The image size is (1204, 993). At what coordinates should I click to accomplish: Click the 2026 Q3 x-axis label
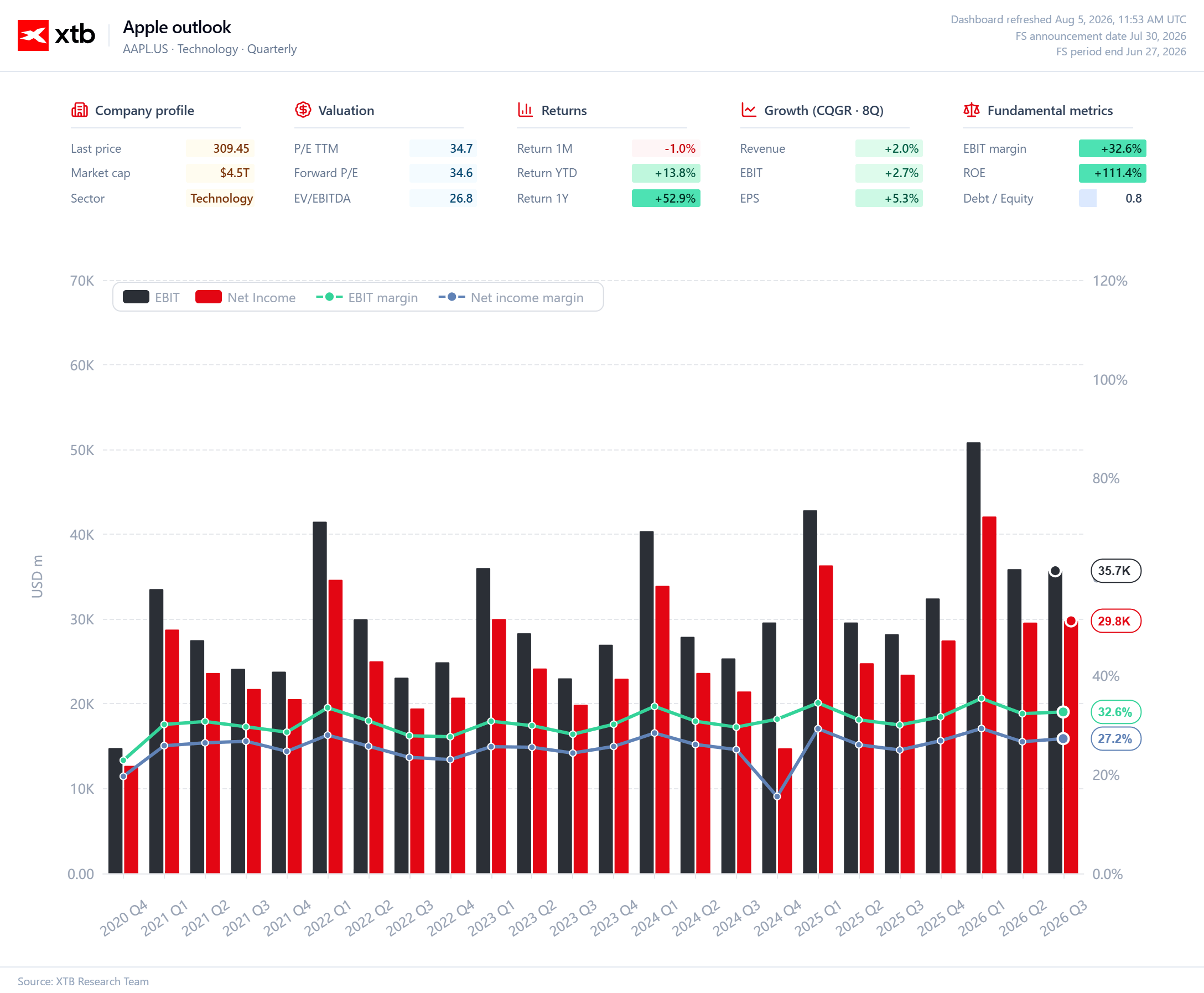[1063, 918]
